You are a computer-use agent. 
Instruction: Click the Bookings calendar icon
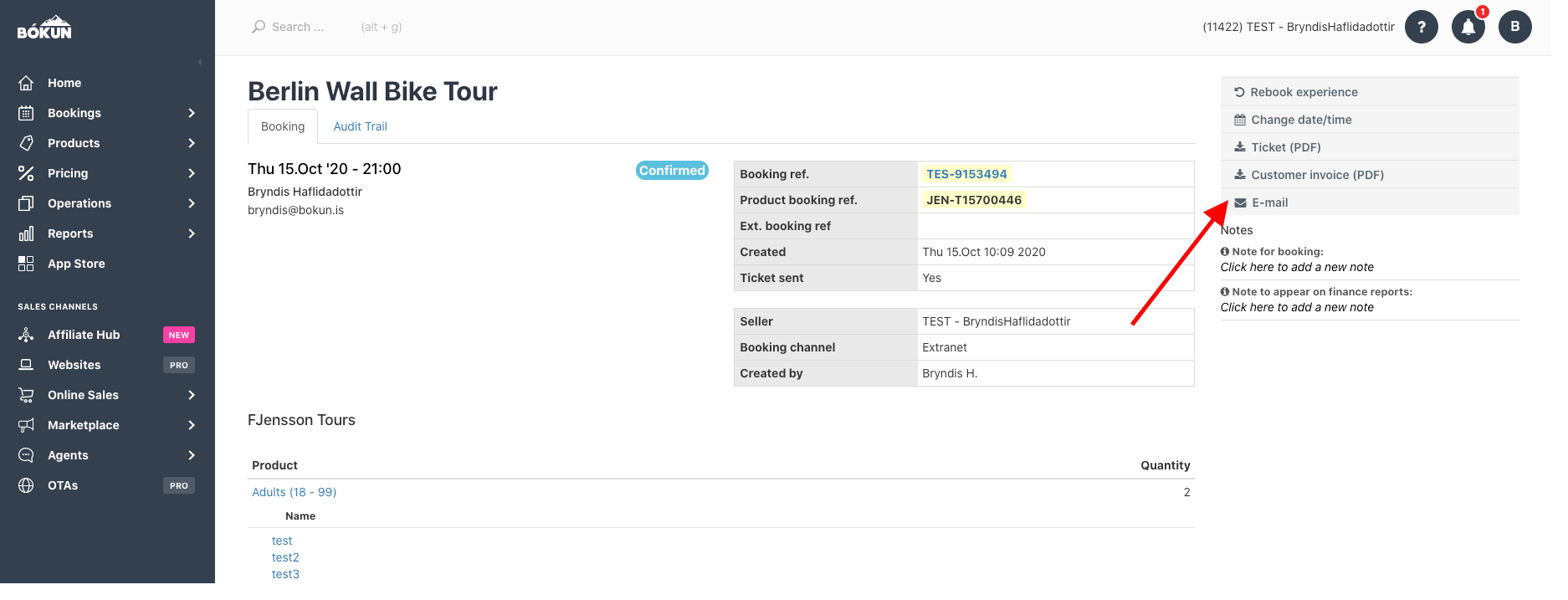click(x=26, y=113)
